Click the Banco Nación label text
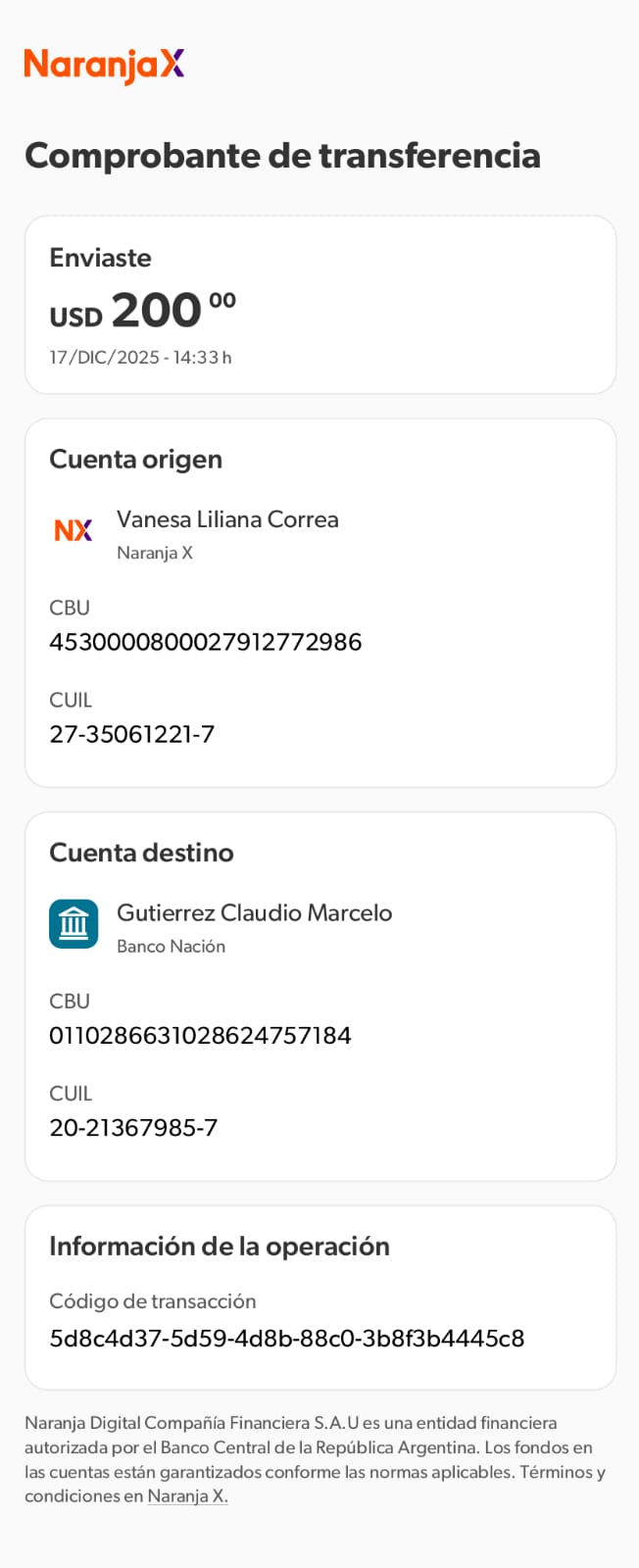 171,947
